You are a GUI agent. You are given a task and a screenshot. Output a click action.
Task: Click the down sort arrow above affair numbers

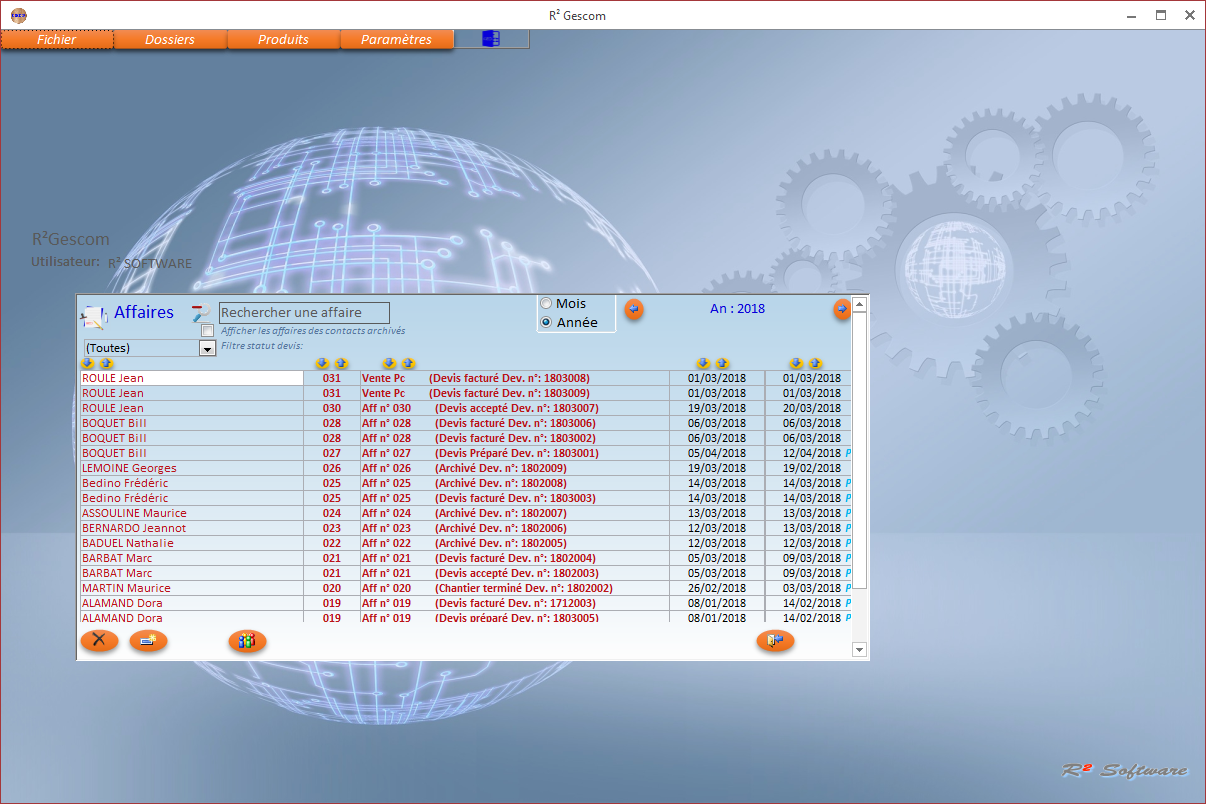point(322,363)
